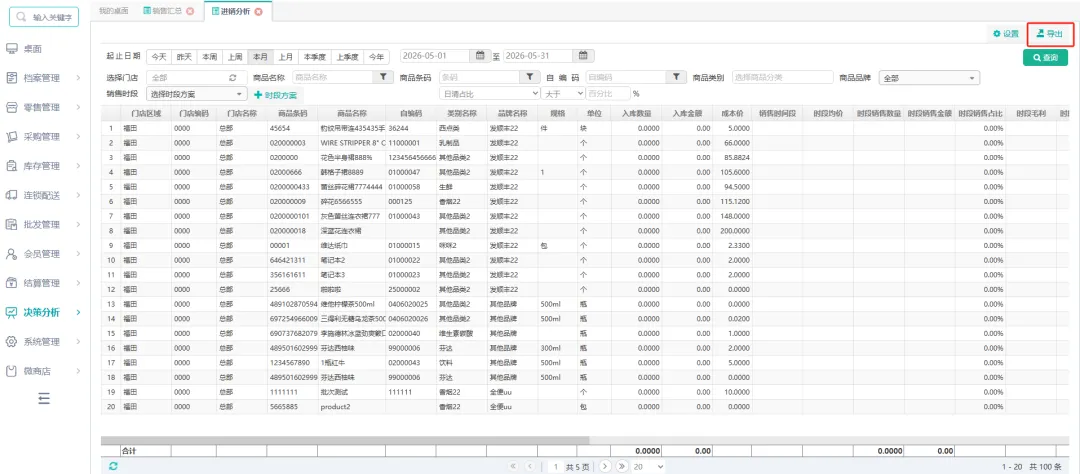Close the 销售汇总 tab
This screenshot has height=474, width=1080.
coord(190,12)
